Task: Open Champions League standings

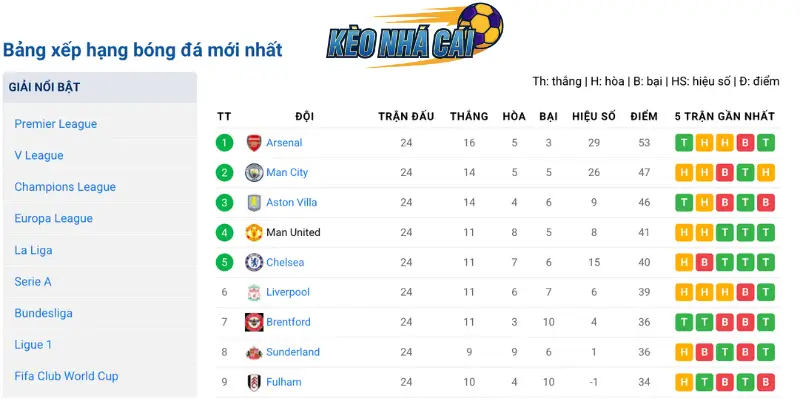Action: click(65, 187)
